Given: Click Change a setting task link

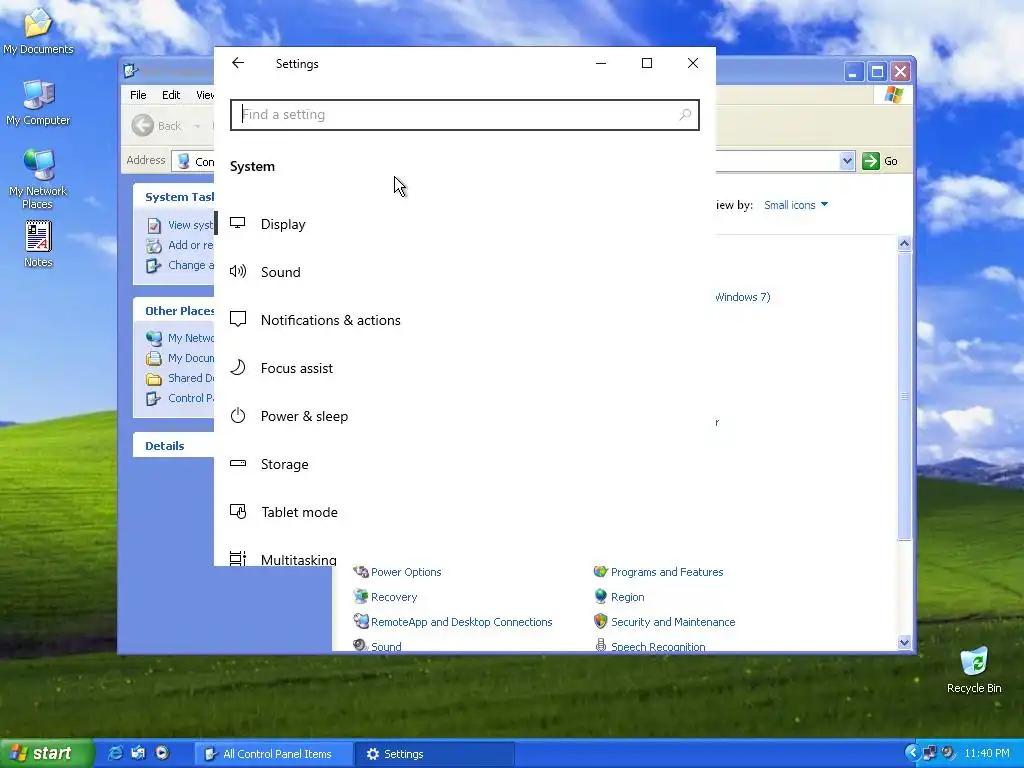Looking at the screenshot, I should 180,265.
